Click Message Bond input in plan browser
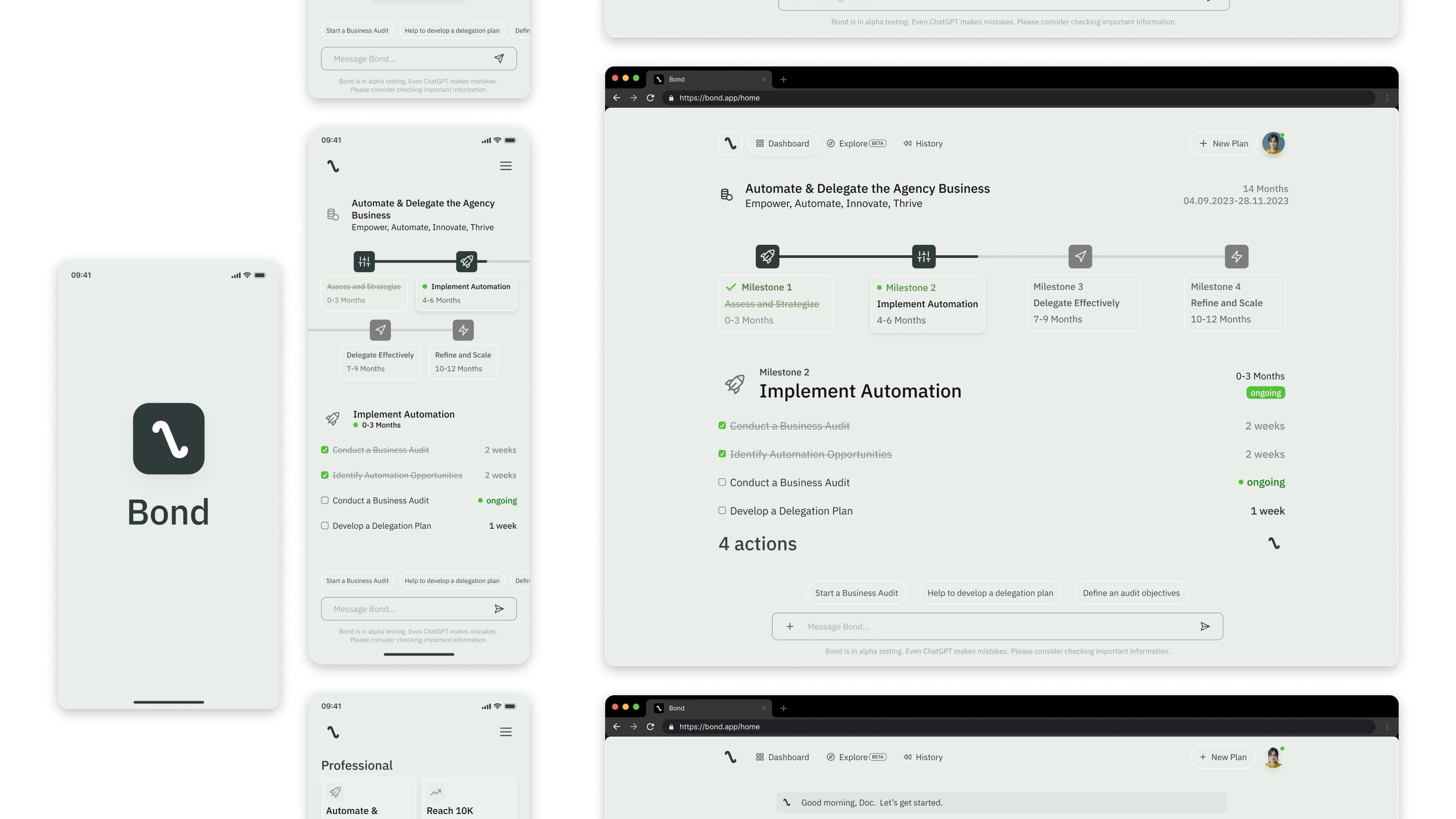1456x819 pixels. [x=998, y=626]
